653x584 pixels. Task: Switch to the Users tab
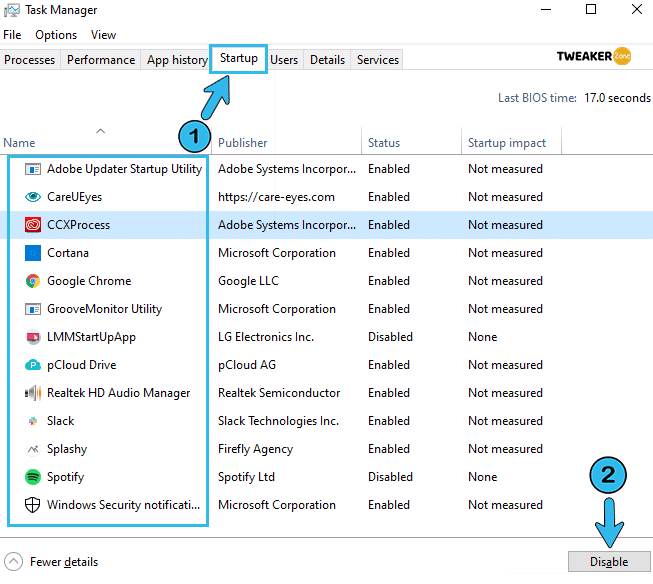[x=284, y=60]
